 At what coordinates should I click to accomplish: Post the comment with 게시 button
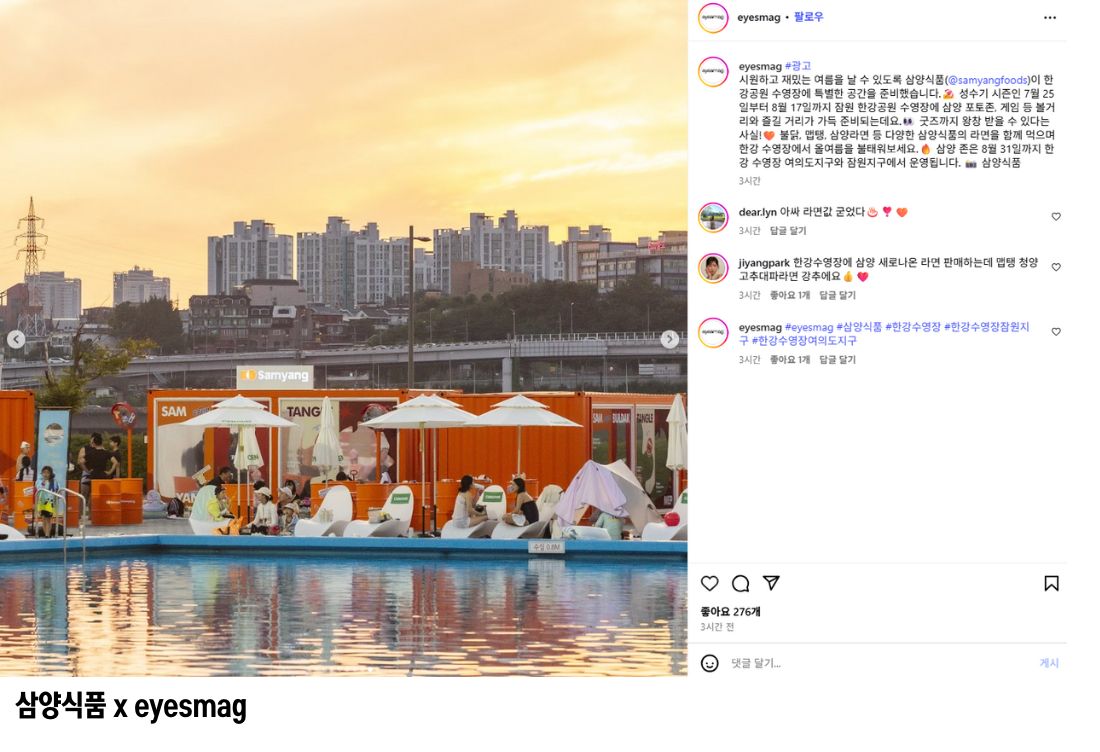coord(1049,663)
